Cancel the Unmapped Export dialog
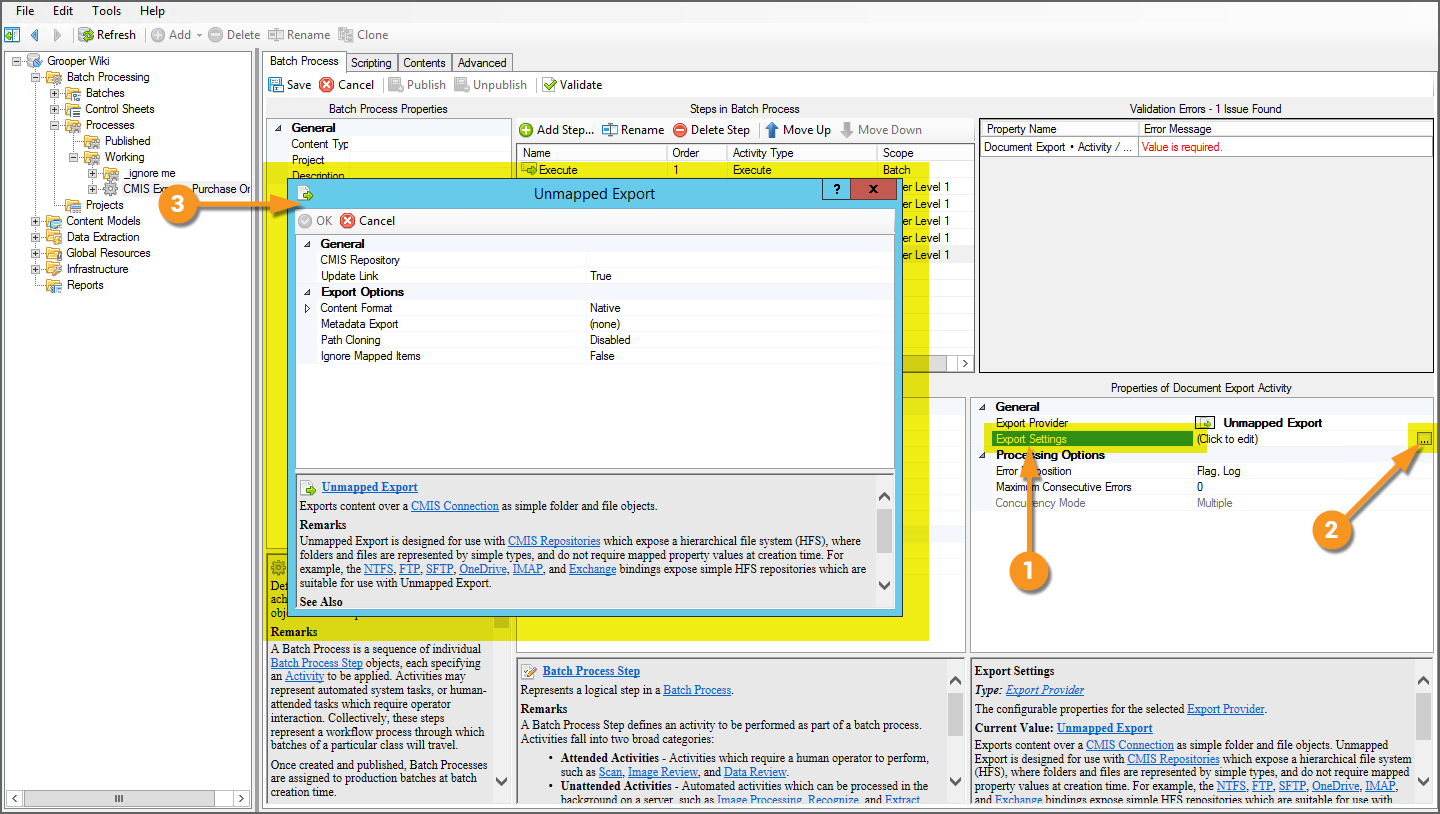 tap(368, 221)
